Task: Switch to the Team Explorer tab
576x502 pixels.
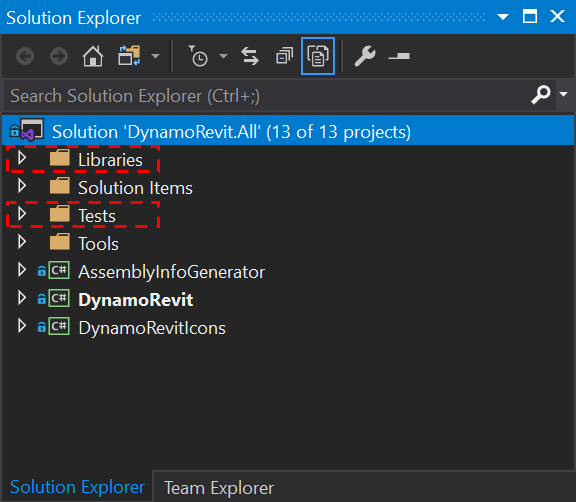Action: tap(219, 488)
